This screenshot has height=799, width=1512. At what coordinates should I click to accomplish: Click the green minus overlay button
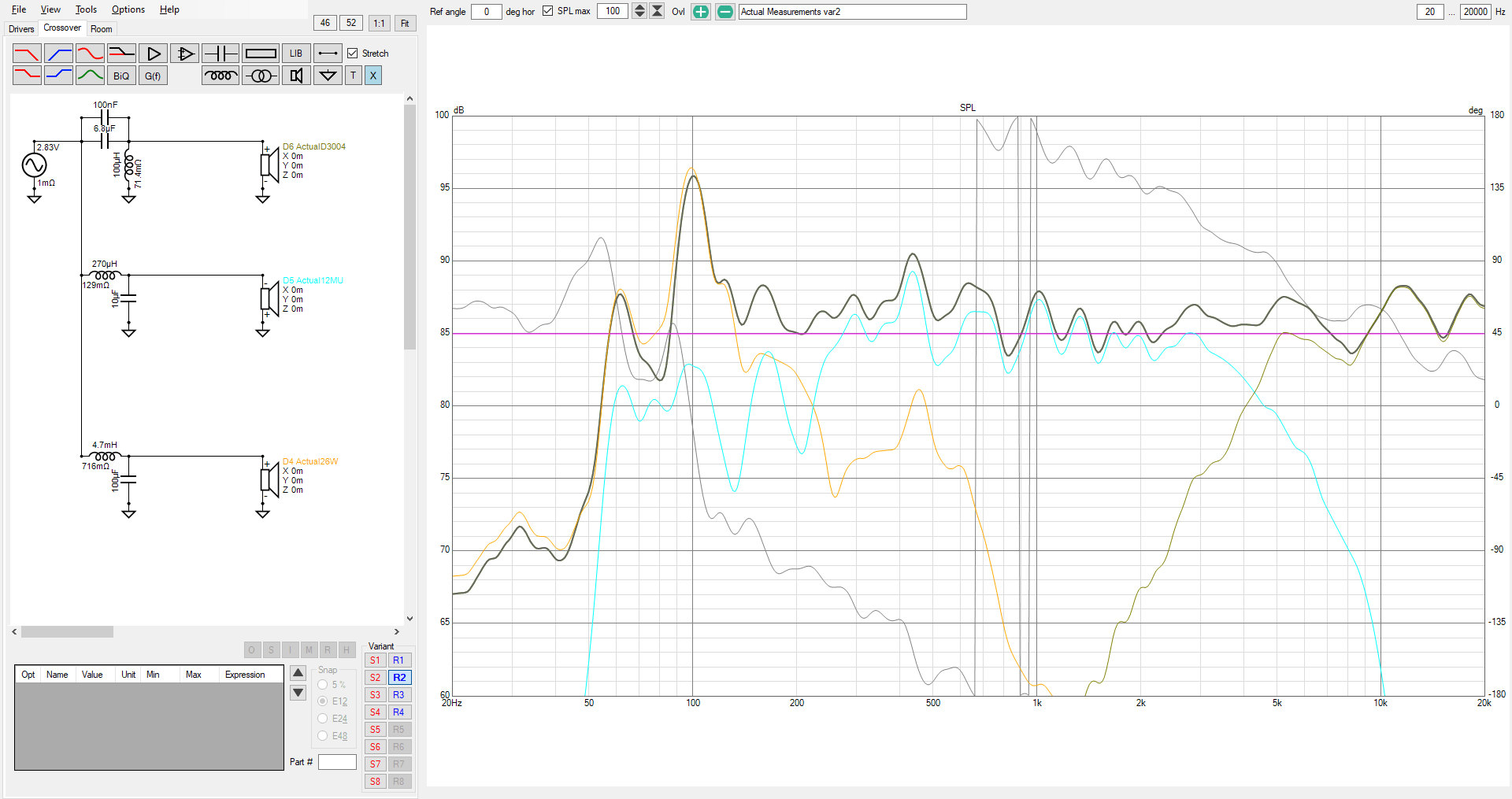725,12
